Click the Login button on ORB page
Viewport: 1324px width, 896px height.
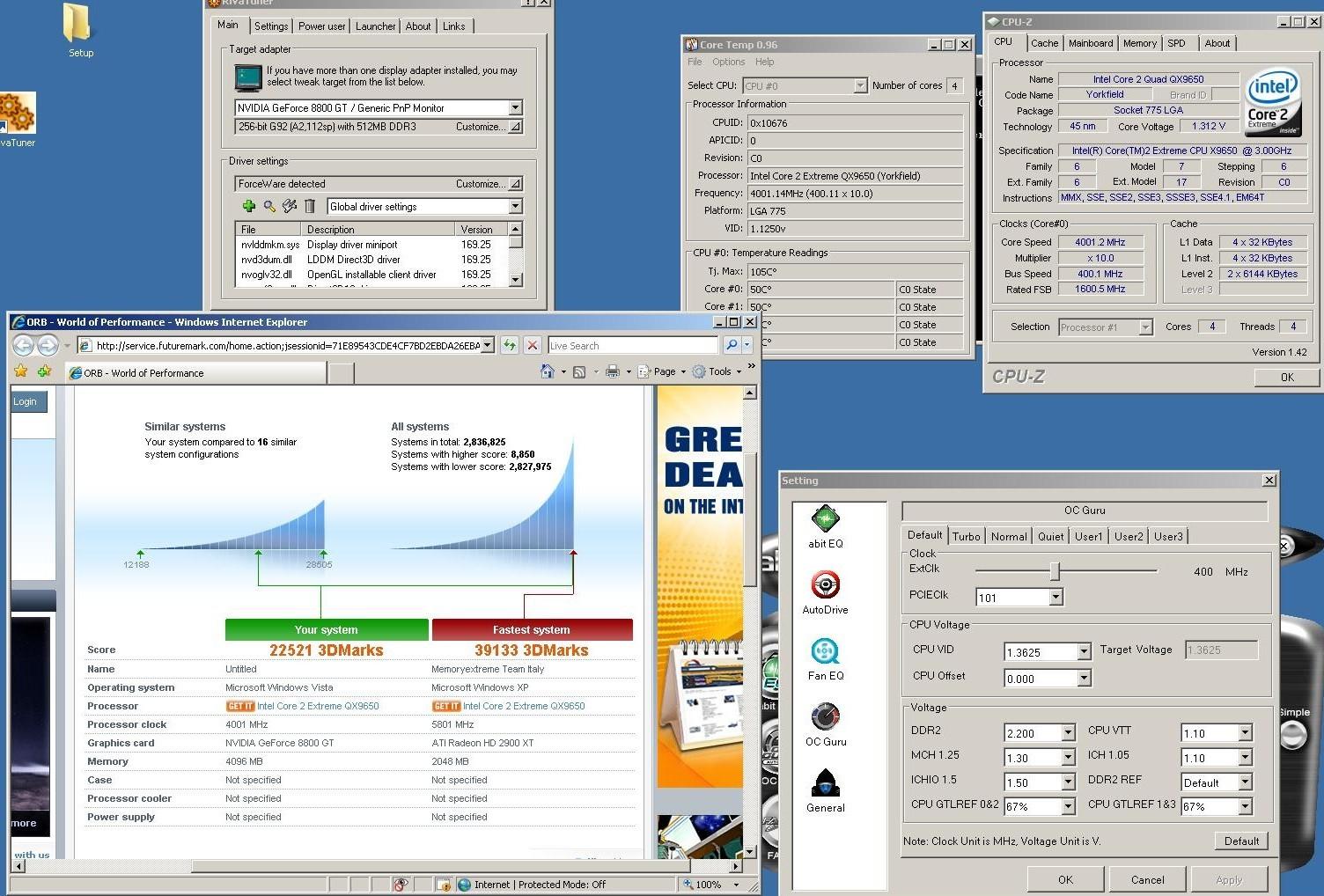click(x=26, y=401)
